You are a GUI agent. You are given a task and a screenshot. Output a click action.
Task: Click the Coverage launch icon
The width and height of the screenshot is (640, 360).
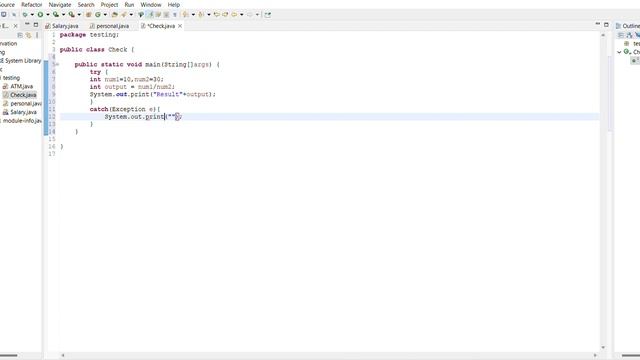pos(56,15)
